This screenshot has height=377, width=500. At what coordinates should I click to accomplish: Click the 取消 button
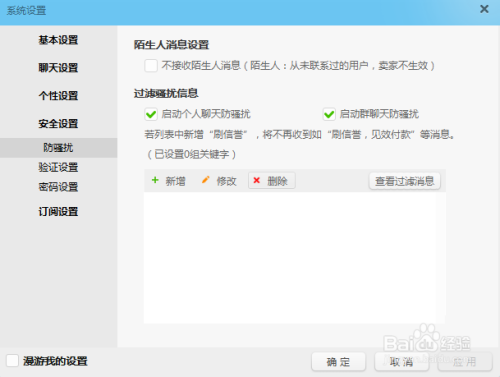pos(401,362)
